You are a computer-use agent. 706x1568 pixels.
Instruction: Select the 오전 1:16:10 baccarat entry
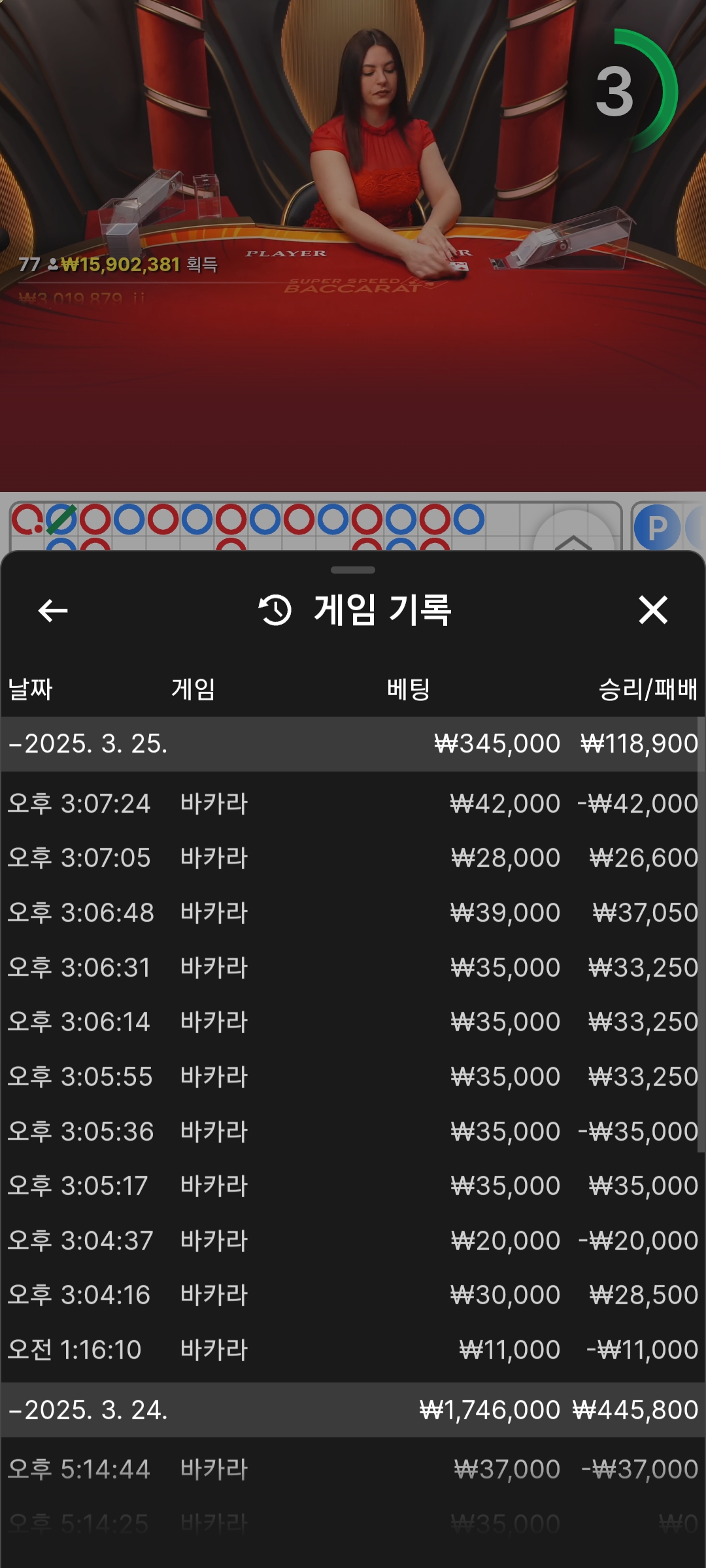[353, 1350]
